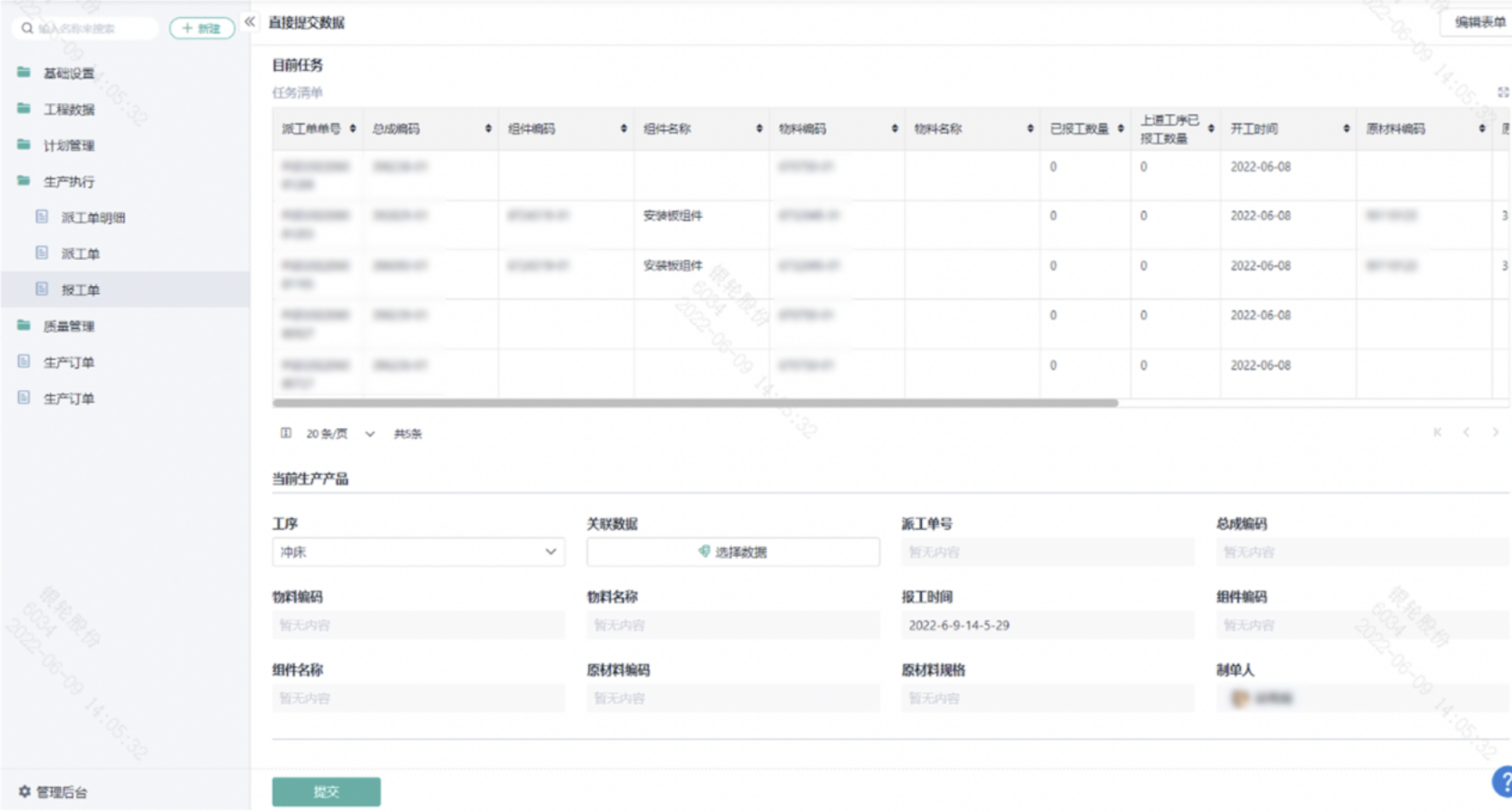
Task: Click the 提交 submit button
Action: [326, 791]
